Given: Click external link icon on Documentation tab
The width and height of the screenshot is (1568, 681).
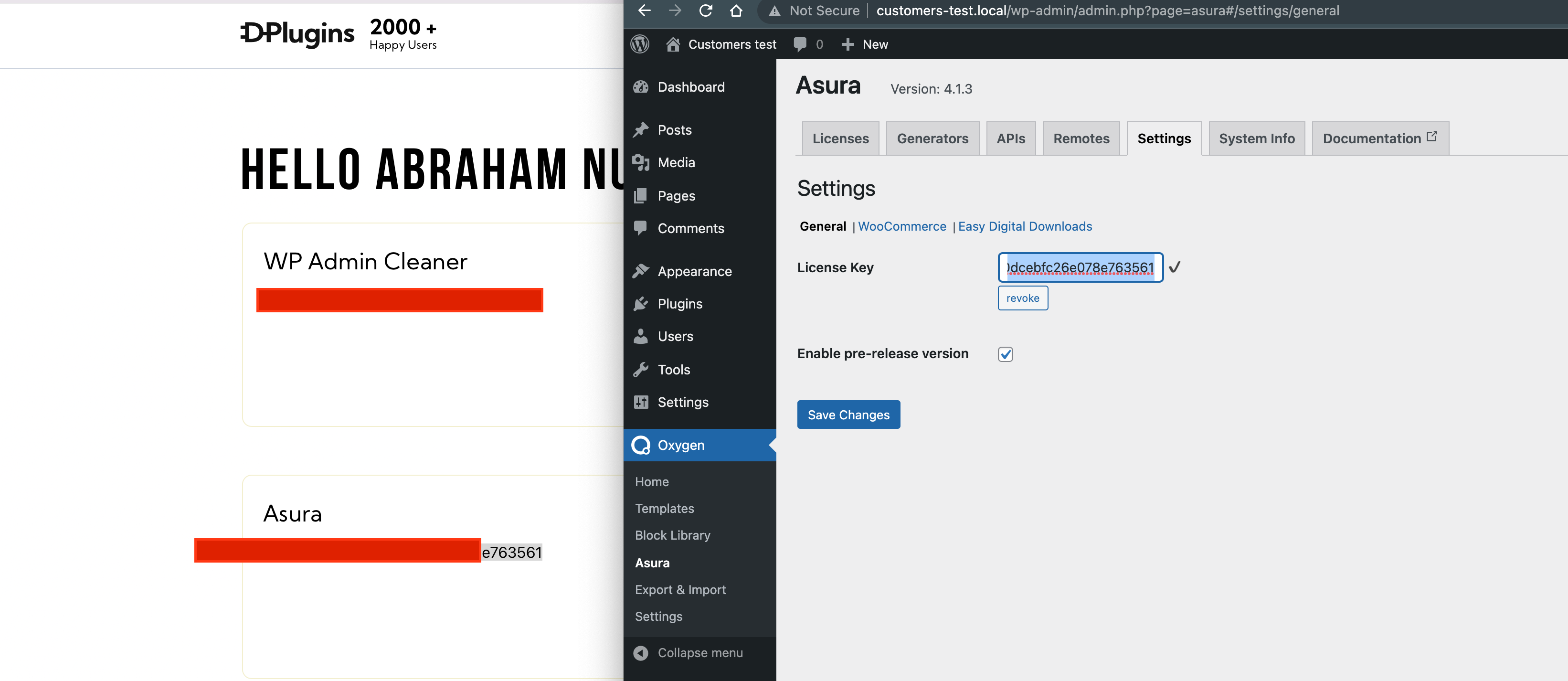Looking at the screenshot, I should click(1431, 136).
